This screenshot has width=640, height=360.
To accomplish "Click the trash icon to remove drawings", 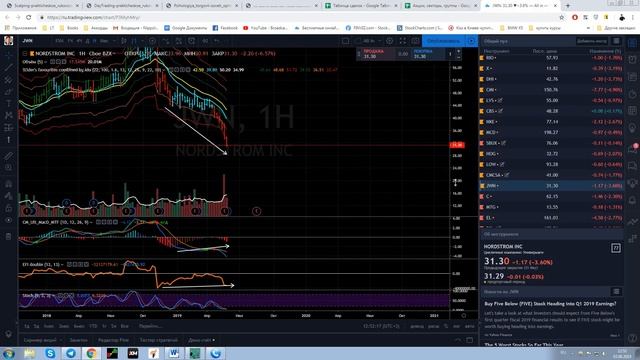I will (x=9, y=236).
